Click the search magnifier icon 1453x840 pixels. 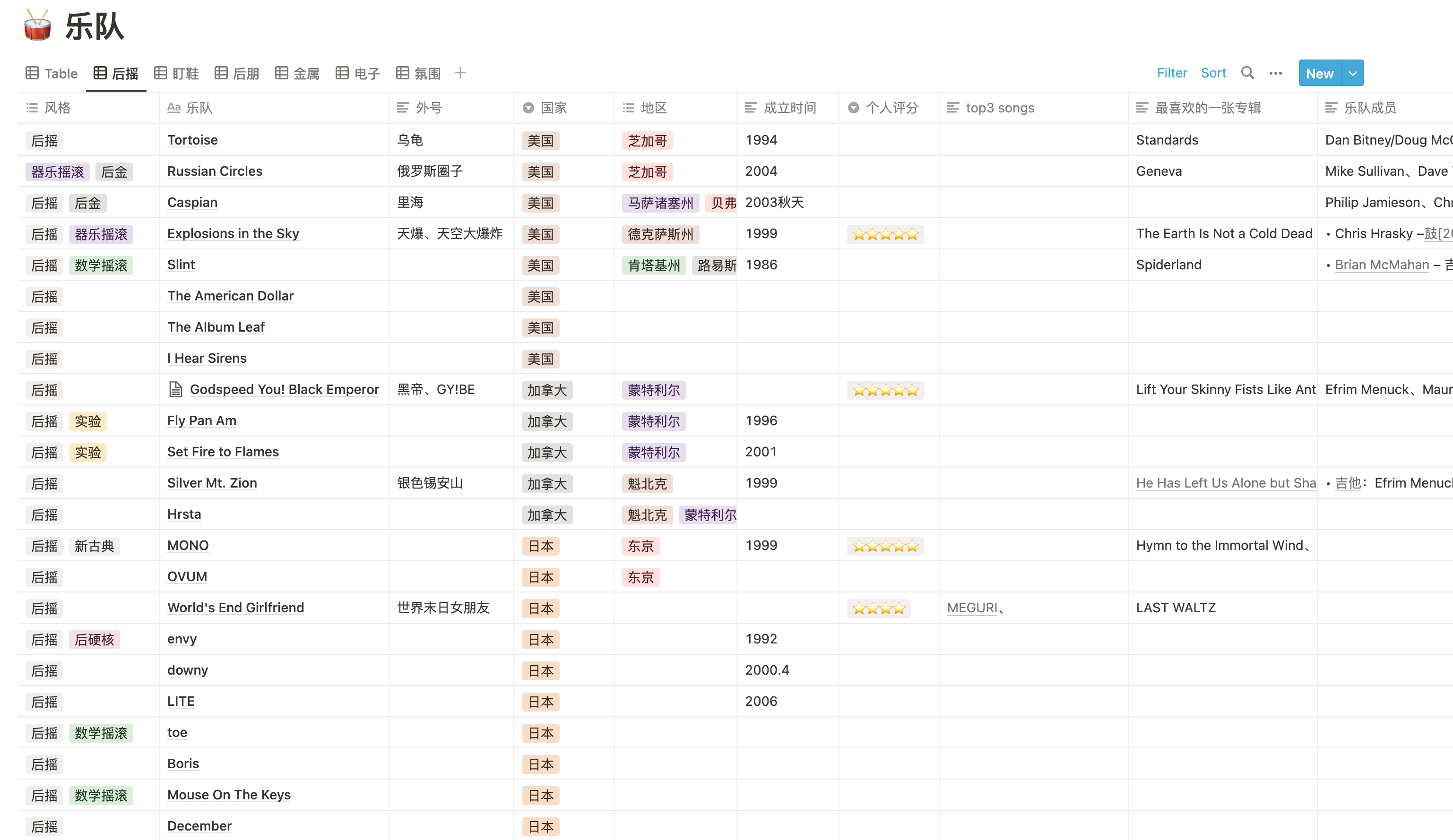coord(1247,73)
